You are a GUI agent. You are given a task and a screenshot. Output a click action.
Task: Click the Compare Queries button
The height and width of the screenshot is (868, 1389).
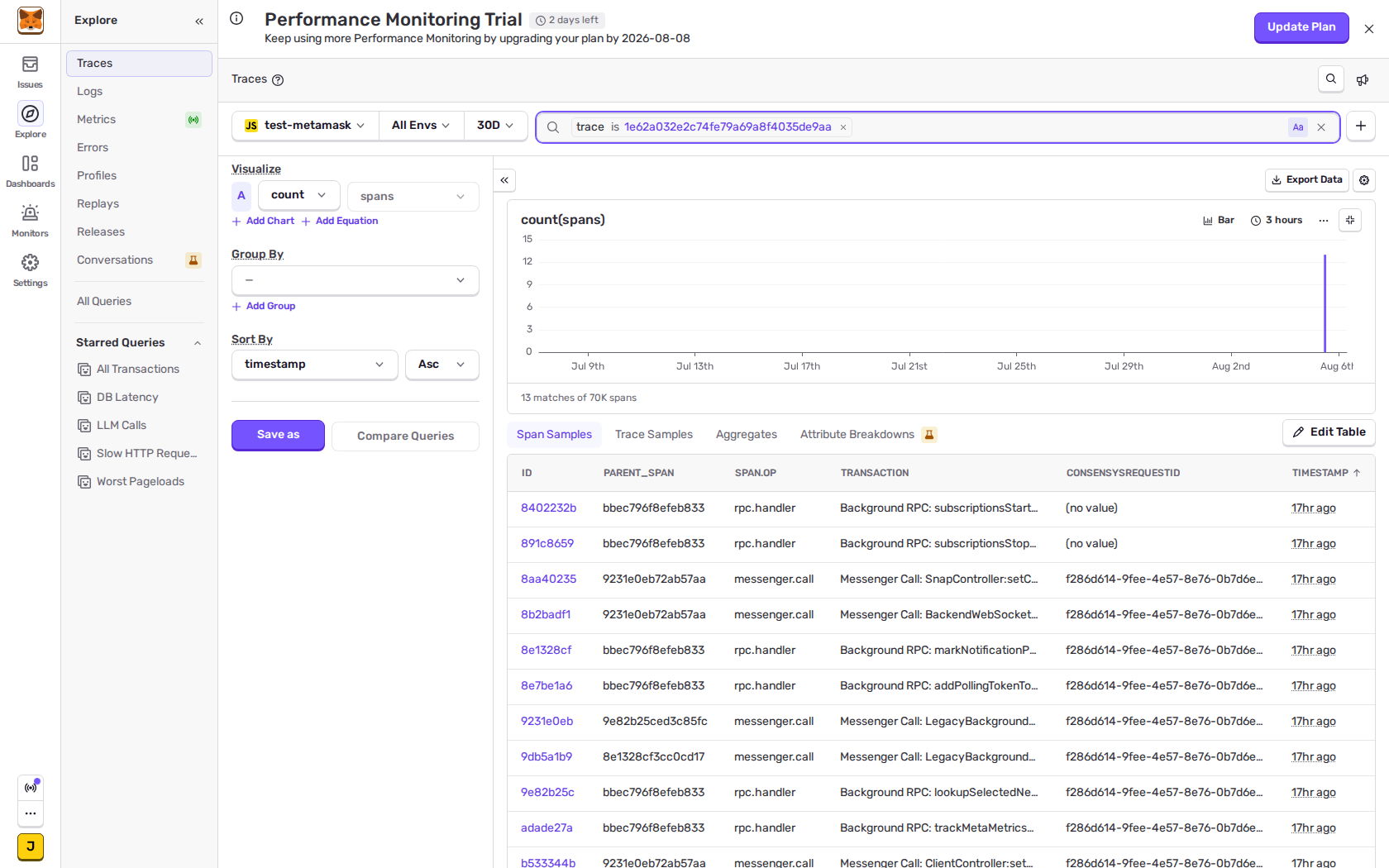(405, 436)
